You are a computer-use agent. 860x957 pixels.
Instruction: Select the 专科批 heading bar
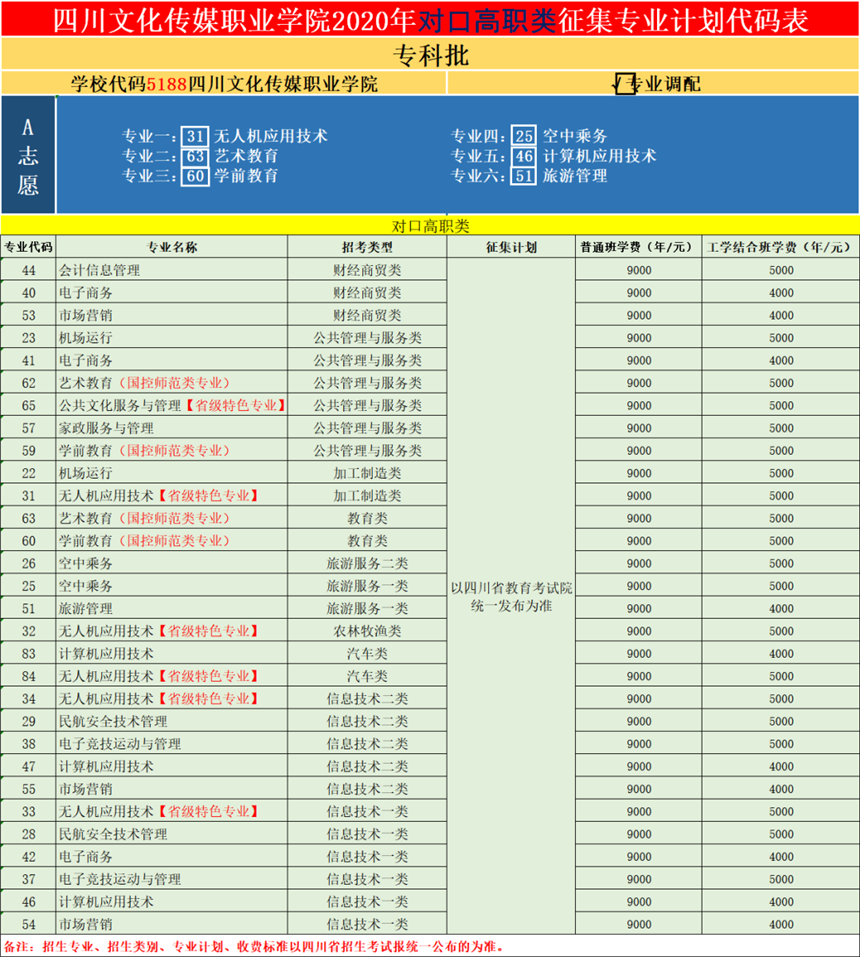tap(430, 56)
